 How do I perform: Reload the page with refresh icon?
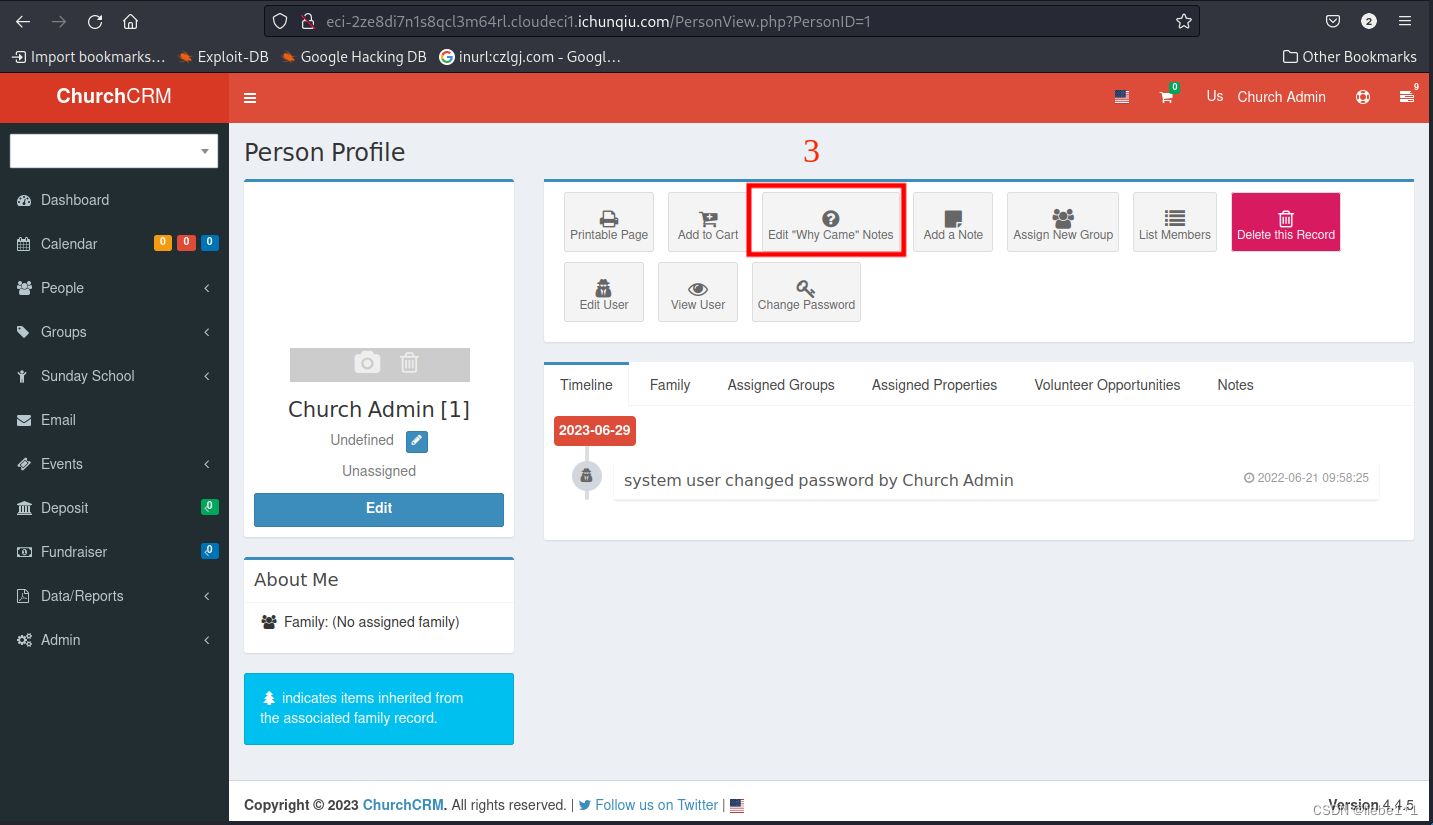(x=95, y=21)
